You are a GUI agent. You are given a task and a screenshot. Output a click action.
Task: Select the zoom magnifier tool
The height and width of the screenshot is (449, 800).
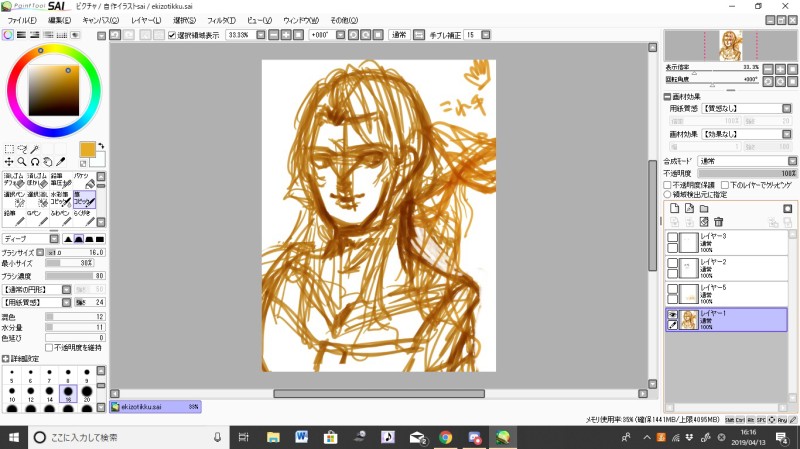coord(22,162)
